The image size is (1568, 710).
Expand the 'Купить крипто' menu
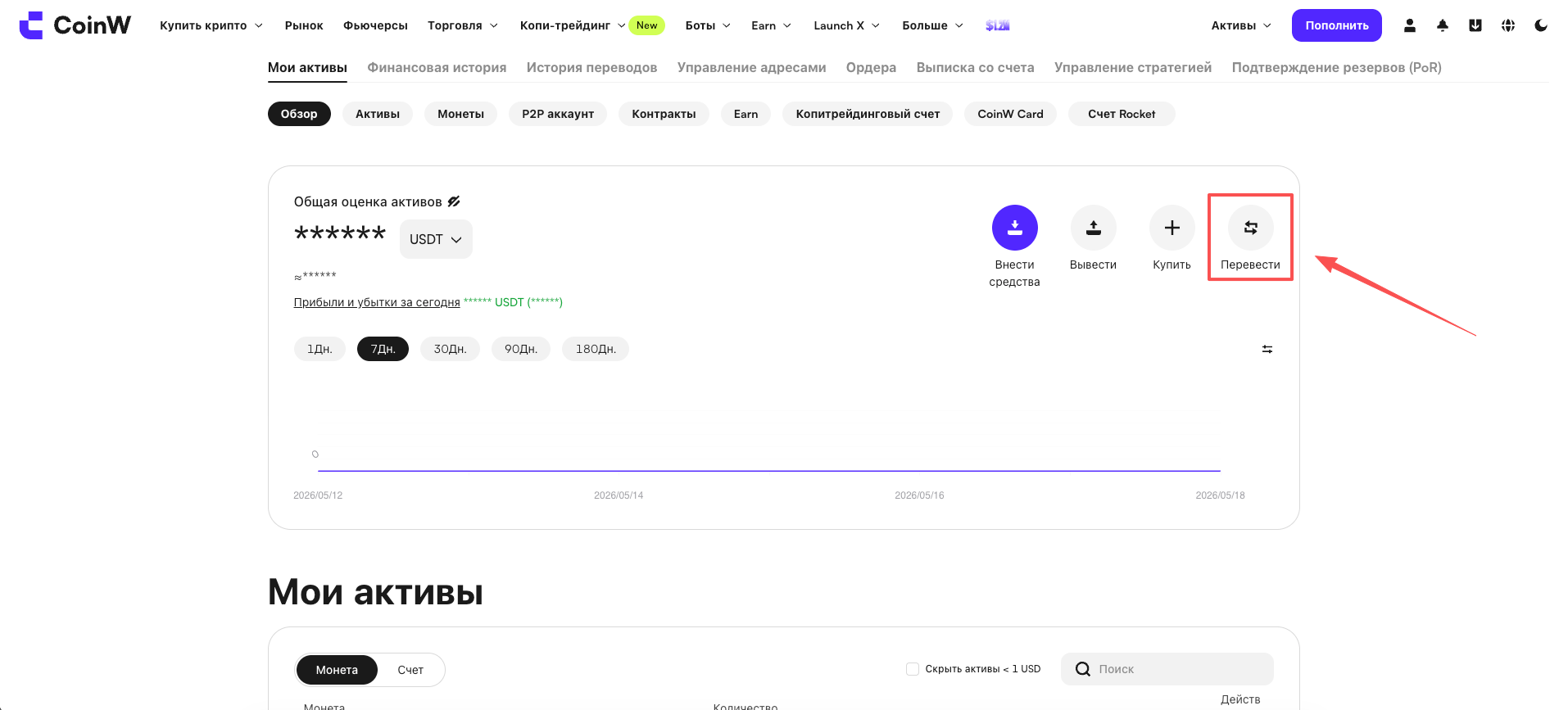[211, 25]
